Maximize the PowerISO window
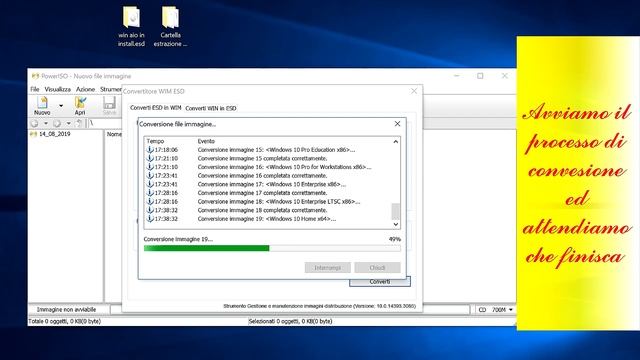 480,76
